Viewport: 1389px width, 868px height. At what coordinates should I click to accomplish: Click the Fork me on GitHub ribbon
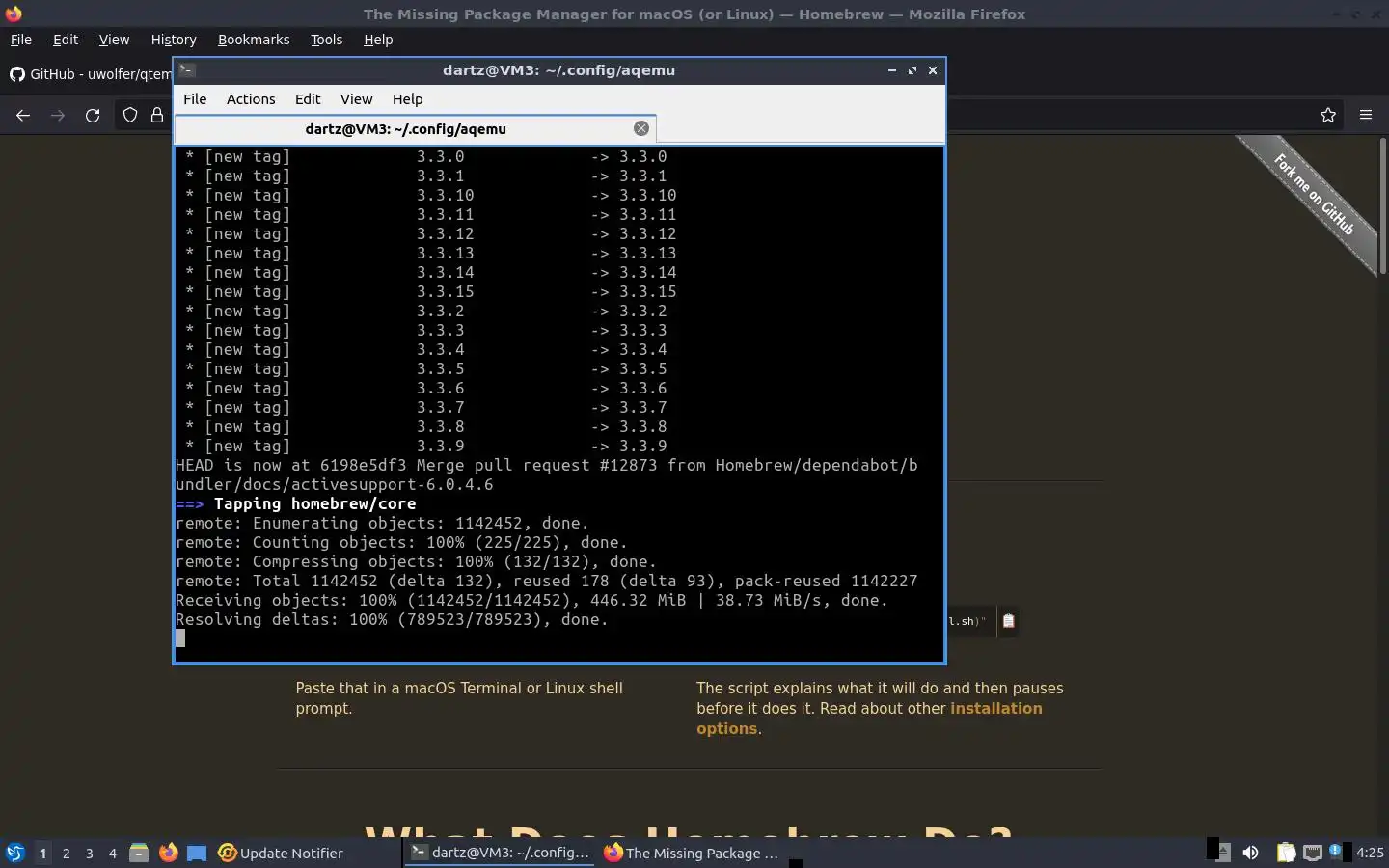coord(1313,196)
